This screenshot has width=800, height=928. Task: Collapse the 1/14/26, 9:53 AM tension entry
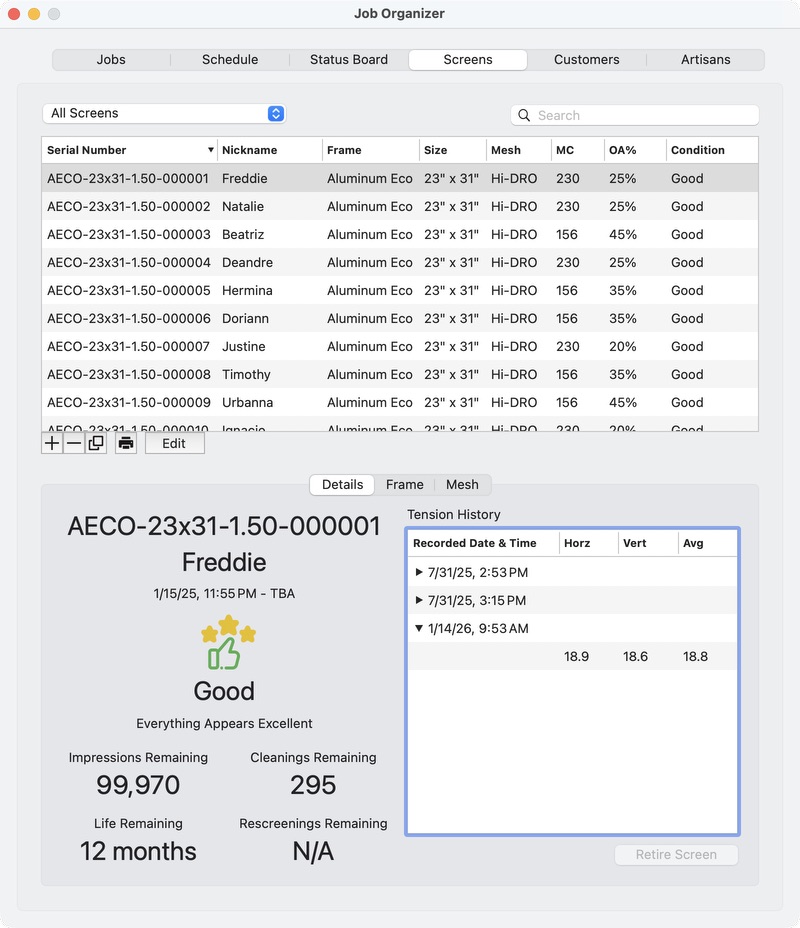click(419, 629)
